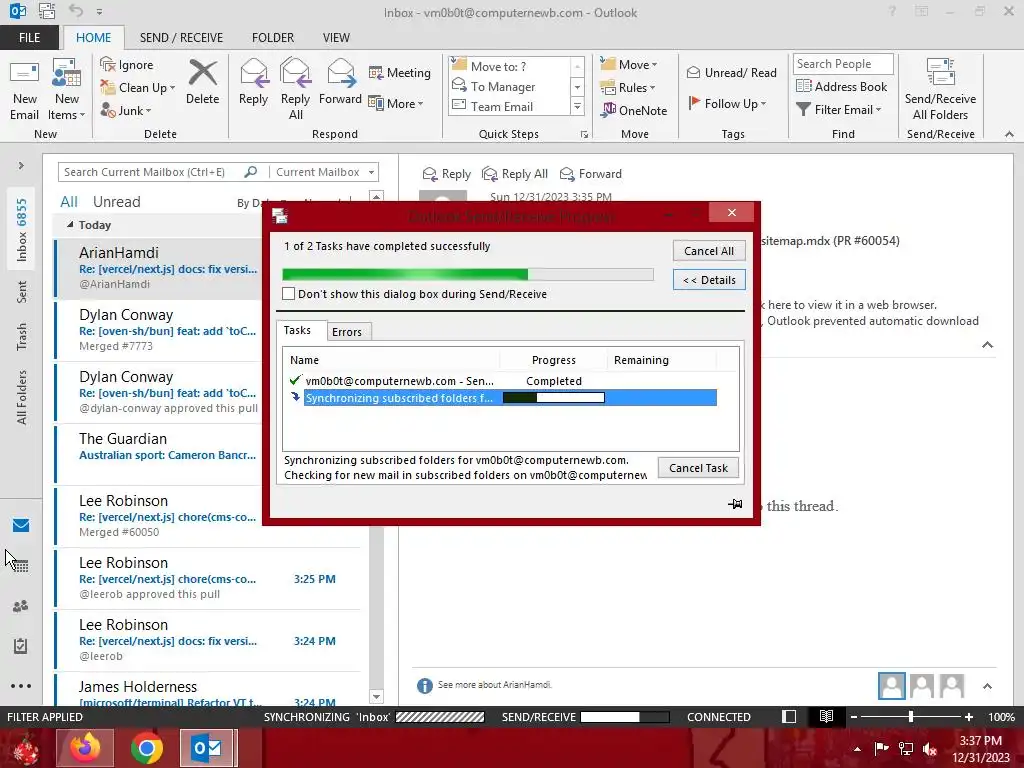The width and height of the screenshot is (1024, 768).
Task: Open the New Items menu
Action: [67, 91]
